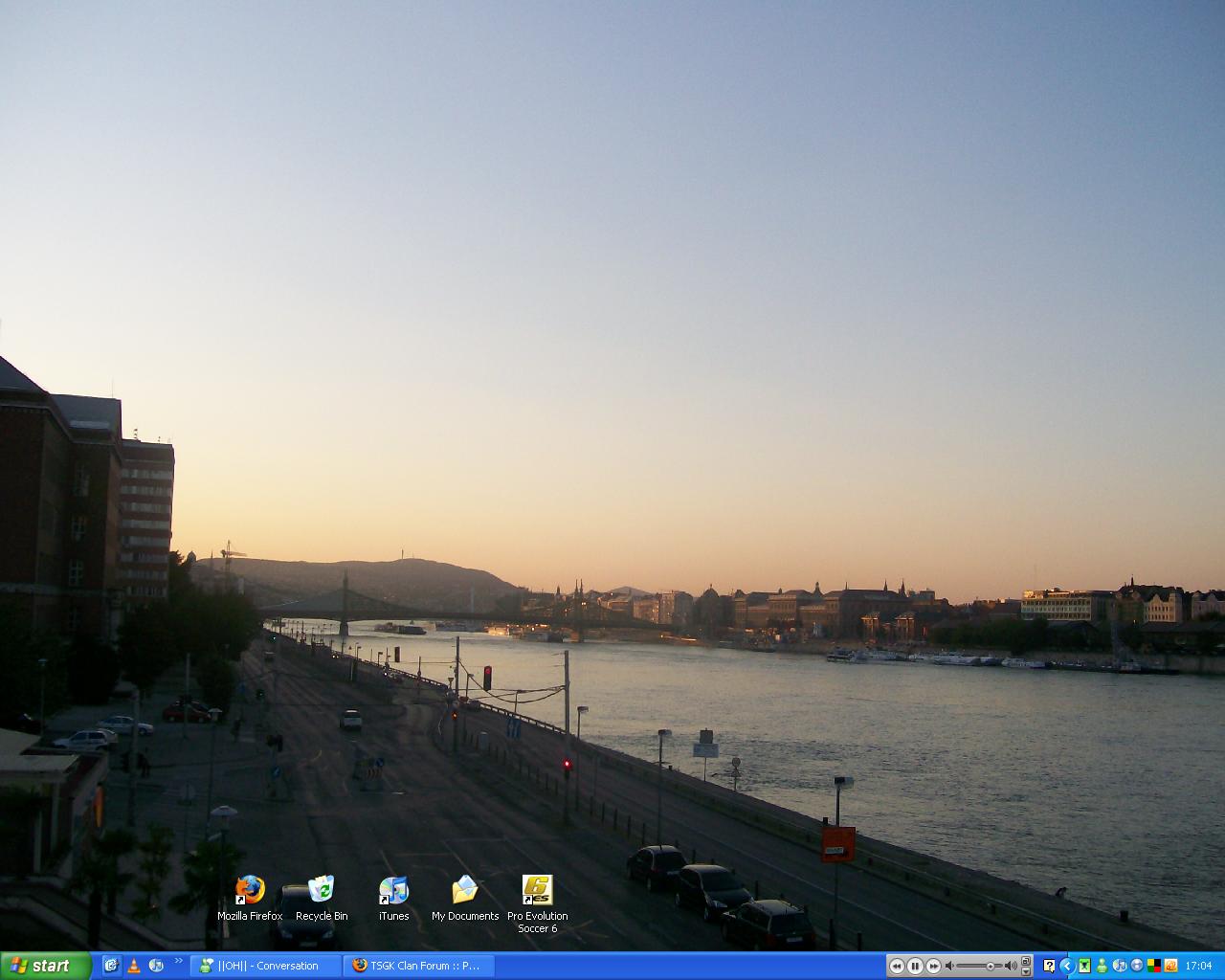Open the MSN Messenger tray icon
The height and width of the screenshot is (980, 1225).
point(1102,967)
